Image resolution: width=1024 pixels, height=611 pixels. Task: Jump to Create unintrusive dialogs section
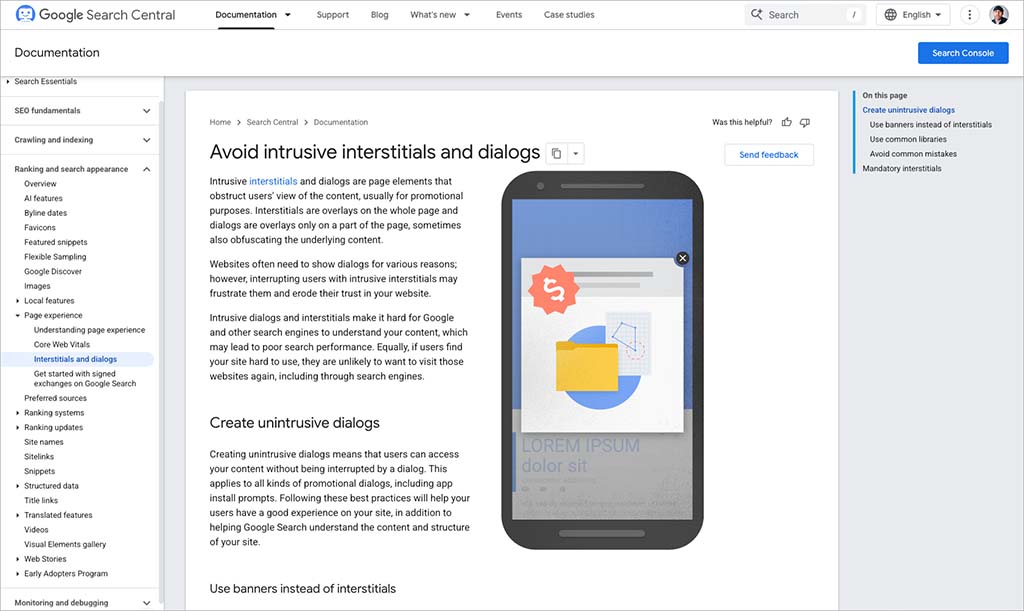pos(908,110)
